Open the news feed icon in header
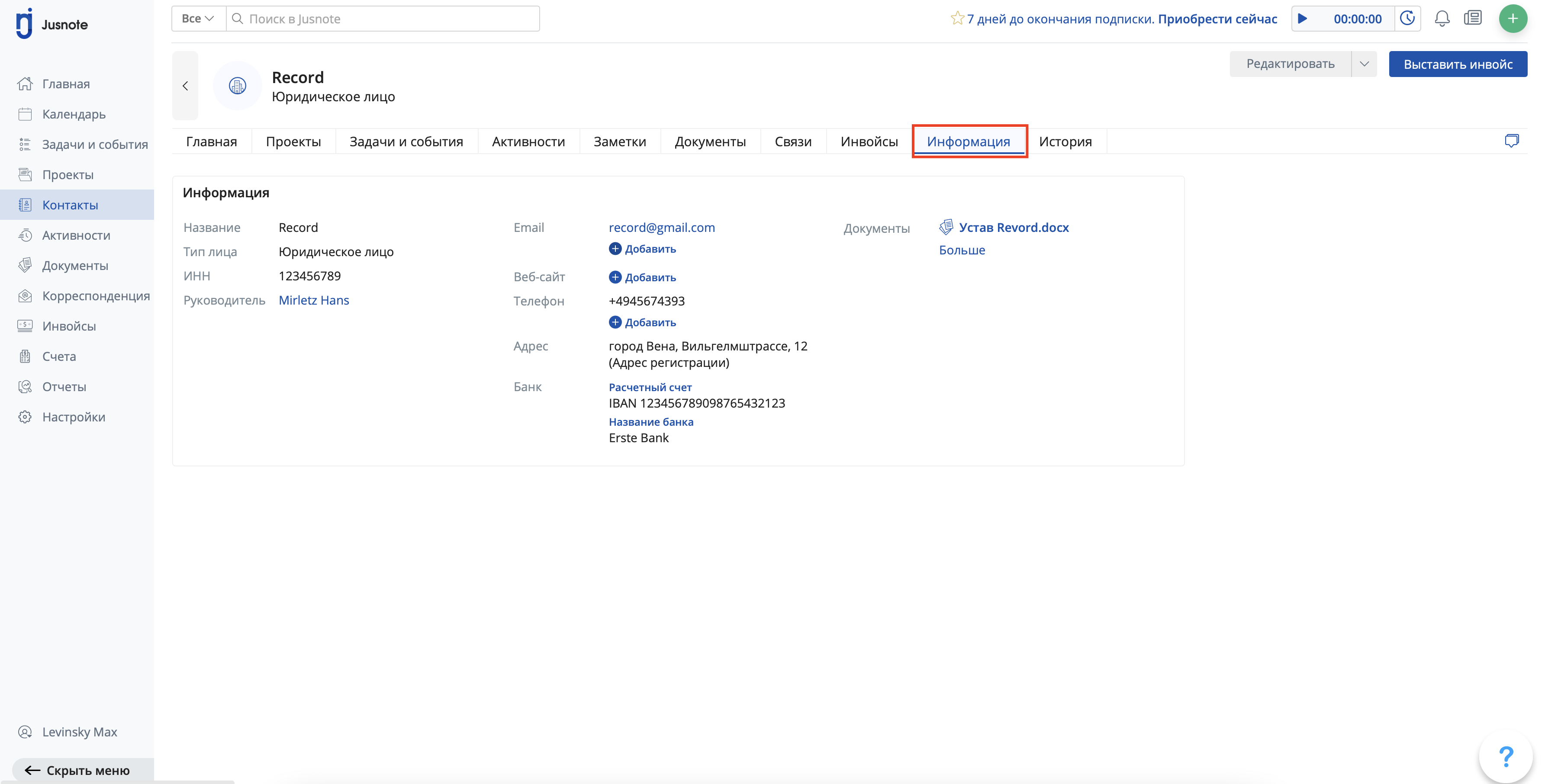The height and width of the screenshot is (784, 1545). click(1472, 19)
